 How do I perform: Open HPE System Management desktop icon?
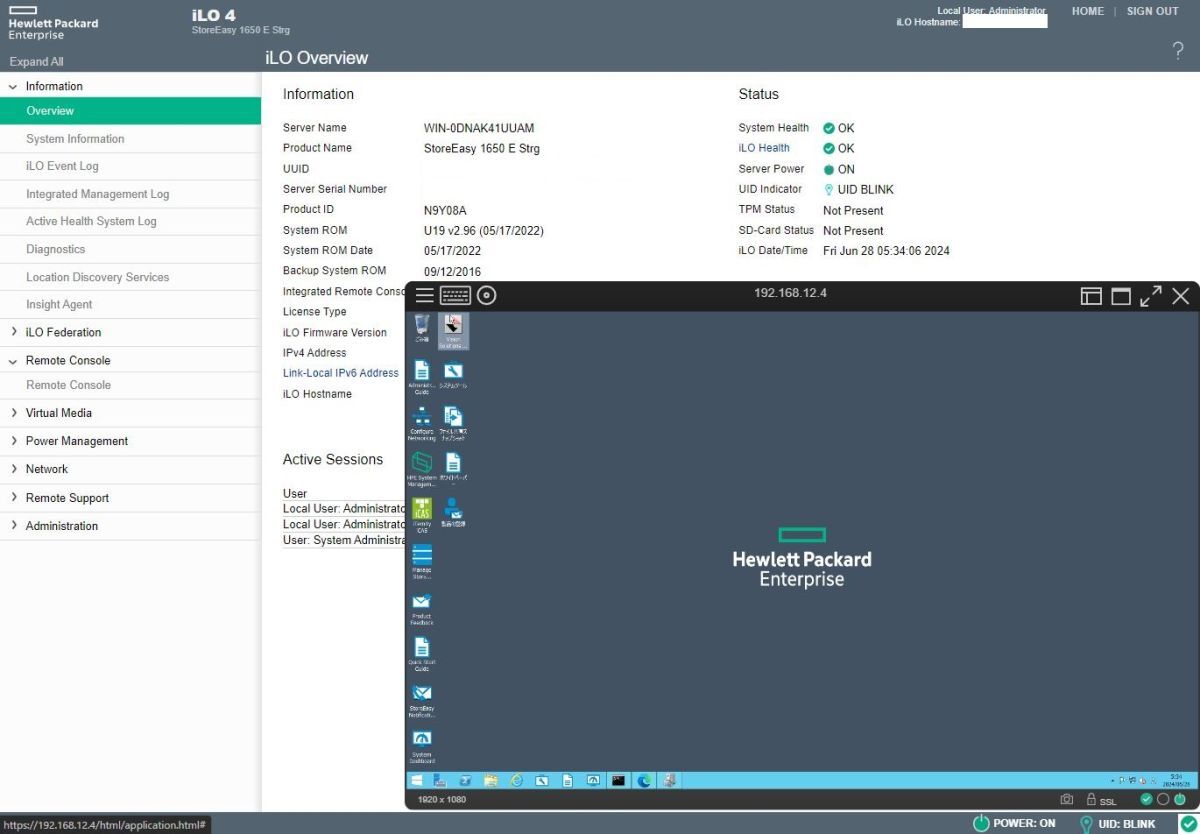[421, 469]
